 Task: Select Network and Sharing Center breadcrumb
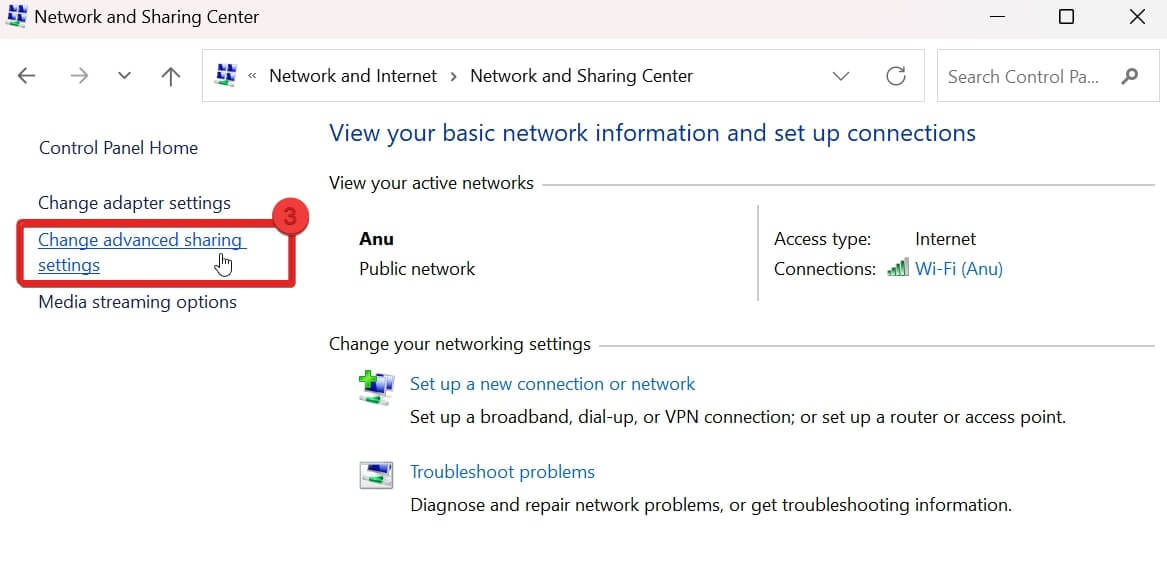point(581,76)
